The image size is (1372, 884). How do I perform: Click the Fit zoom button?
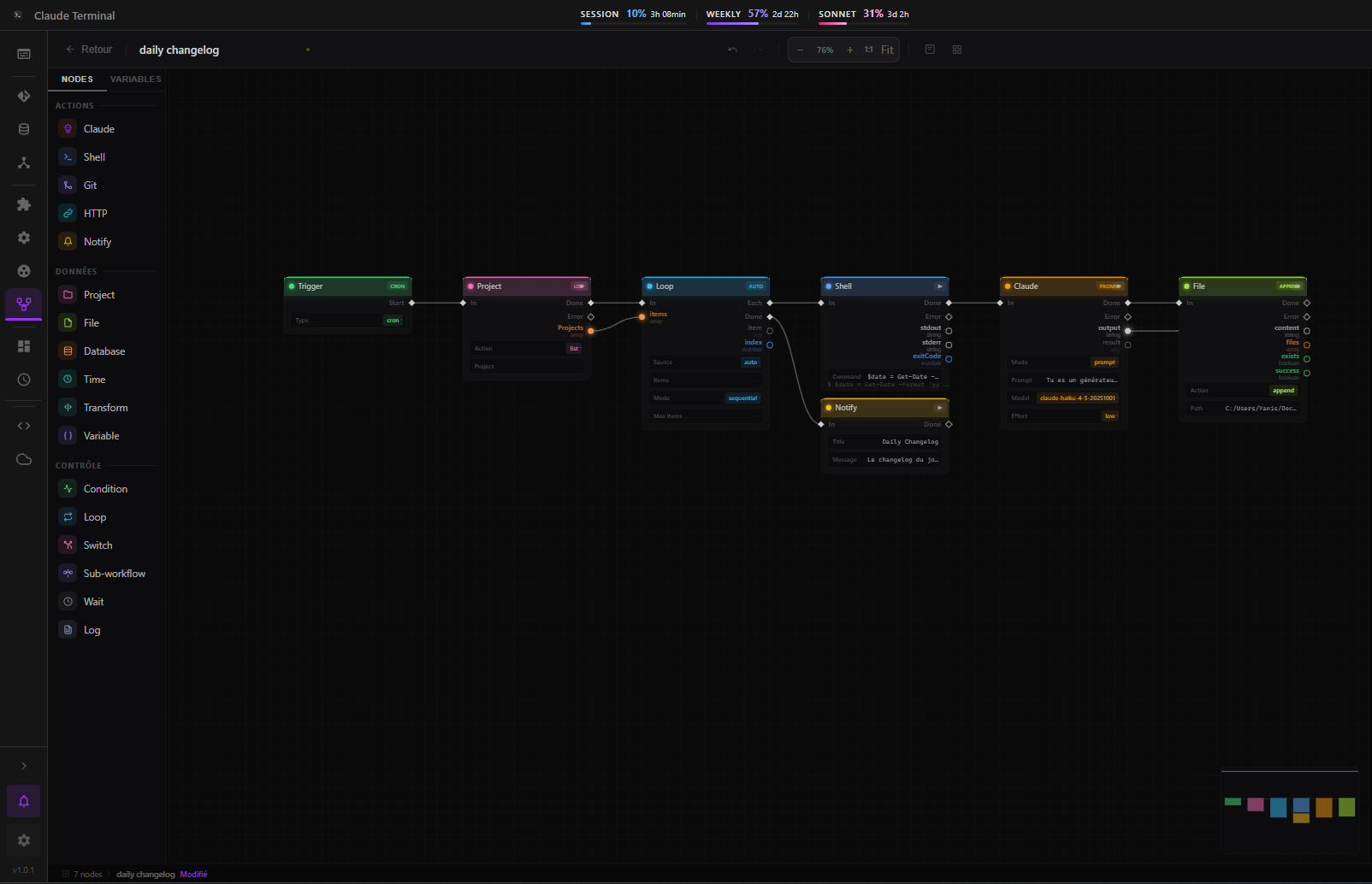pyautogui.click(x=887, y=50)
